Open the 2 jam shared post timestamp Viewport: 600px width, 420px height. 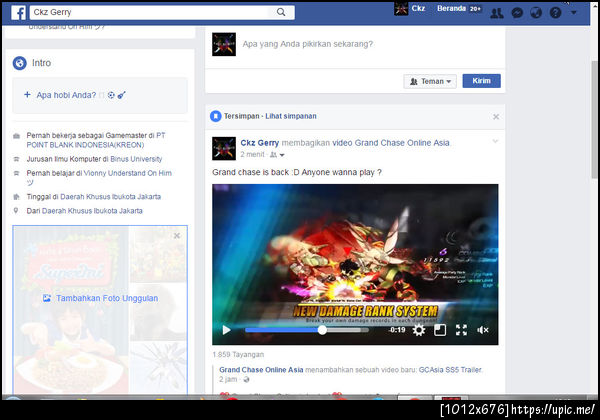(x=228, y=379)
